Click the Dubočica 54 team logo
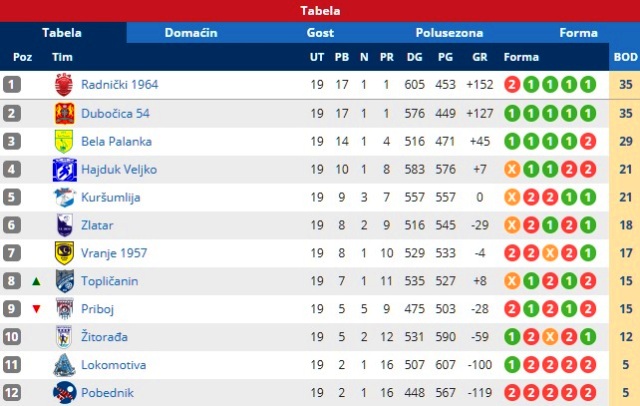 coord(64,113)
